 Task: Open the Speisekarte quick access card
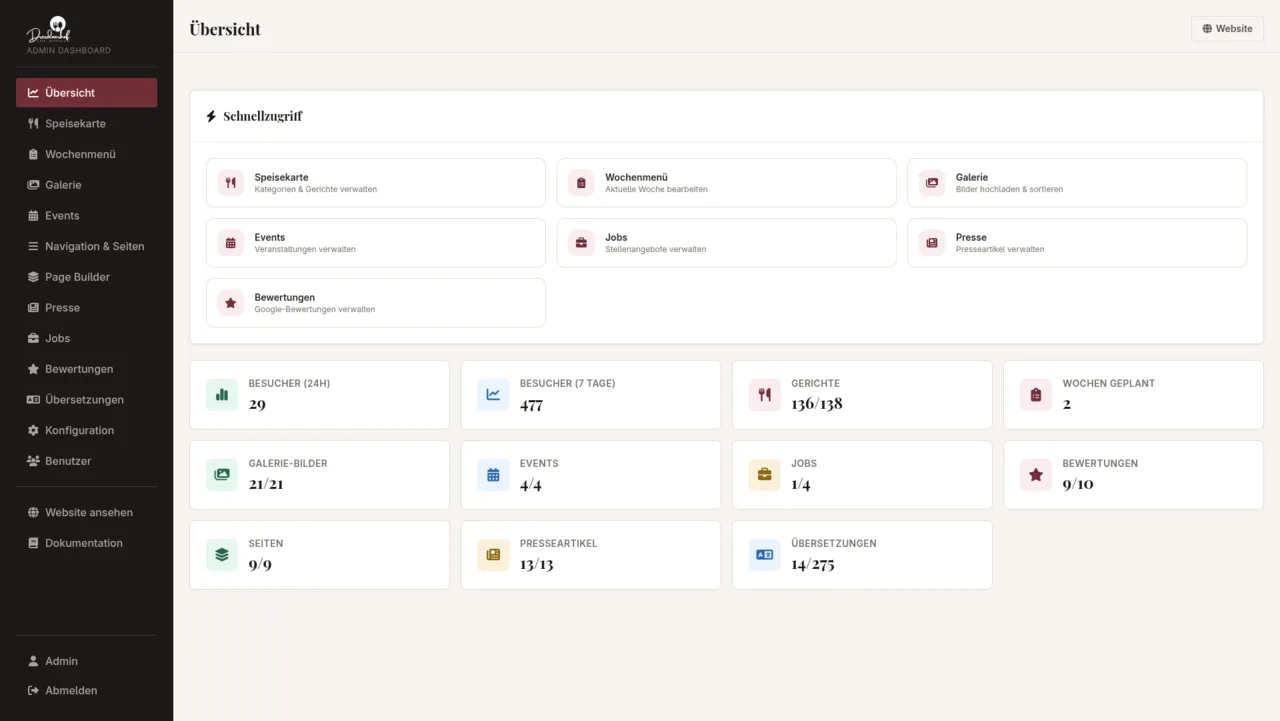click(376, 183)
